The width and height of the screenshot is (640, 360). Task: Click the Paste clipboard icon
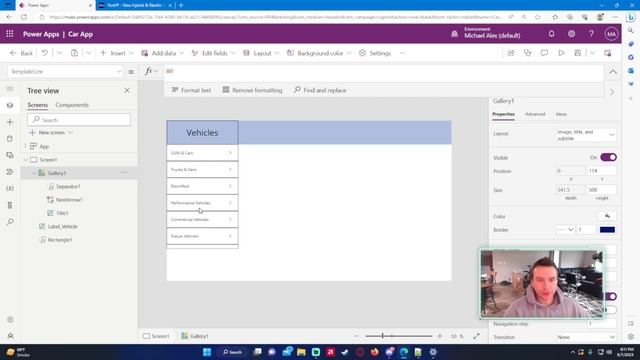point(74,53)
